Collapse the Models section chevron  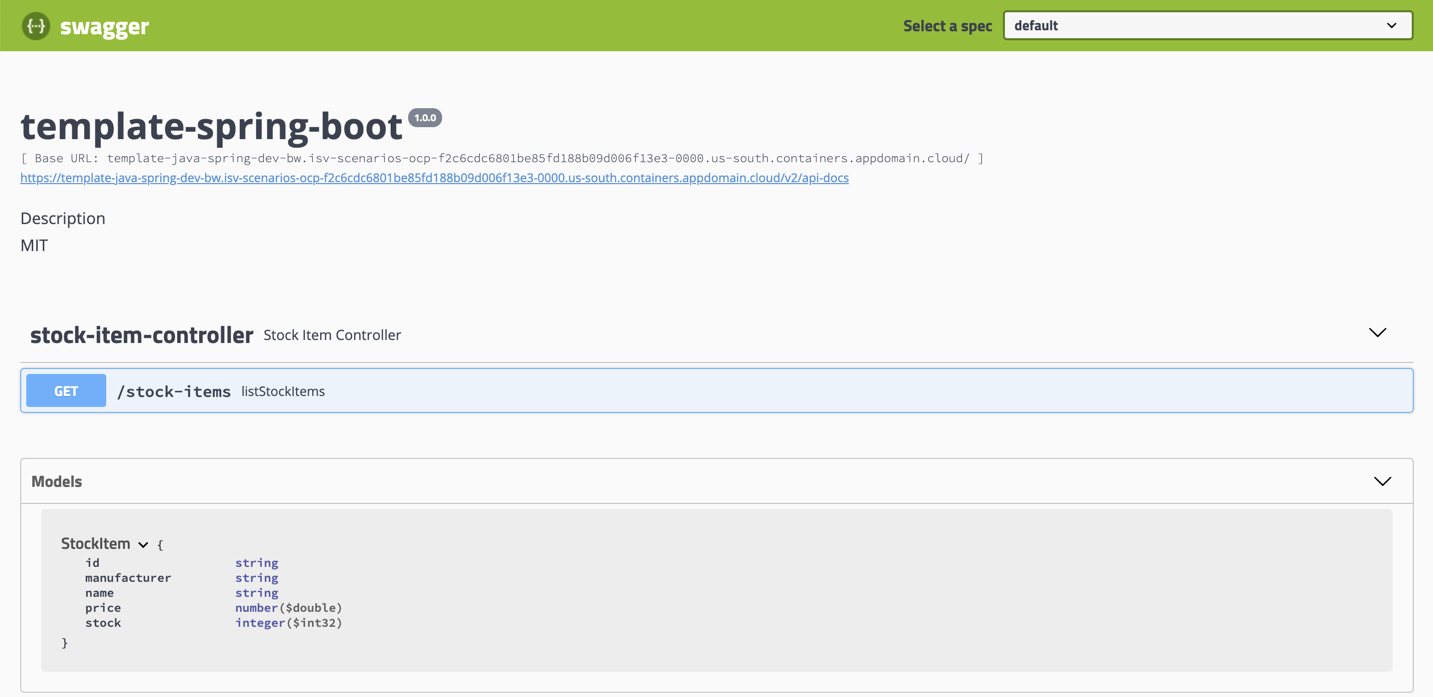[x=1382, y=482]
